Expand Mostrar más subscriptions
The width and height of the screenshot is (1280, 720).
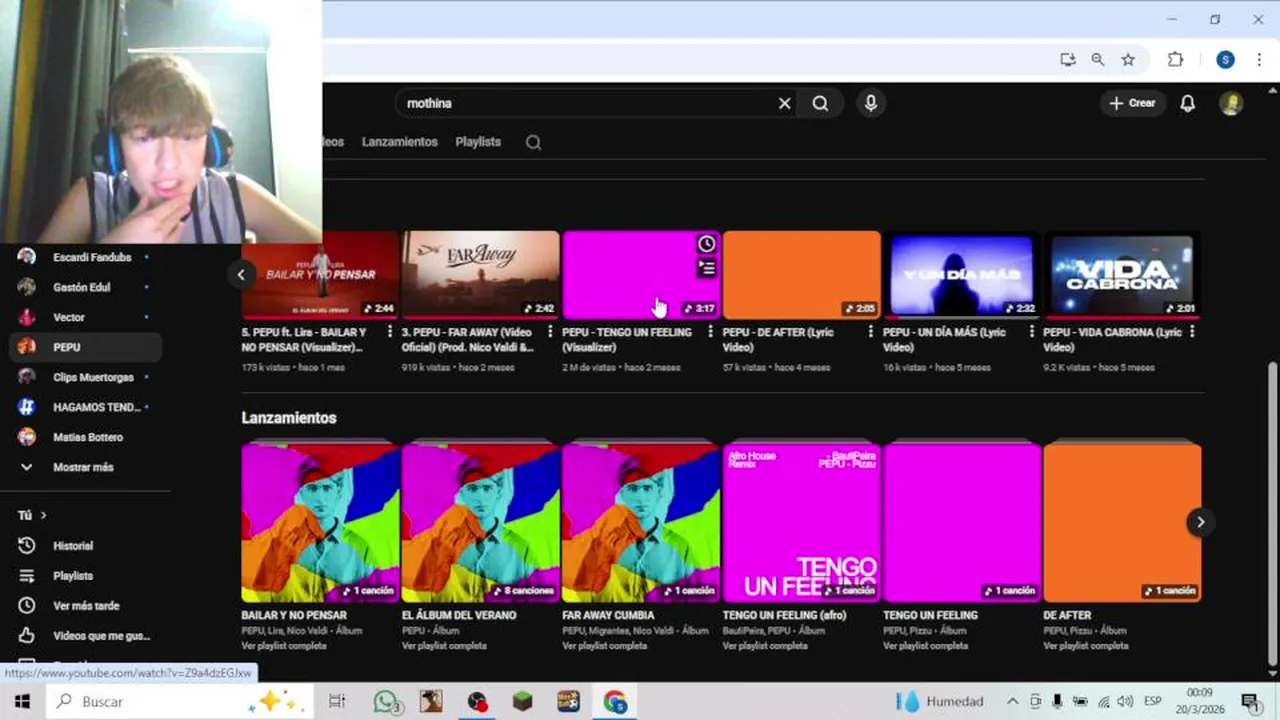[85, 467]
